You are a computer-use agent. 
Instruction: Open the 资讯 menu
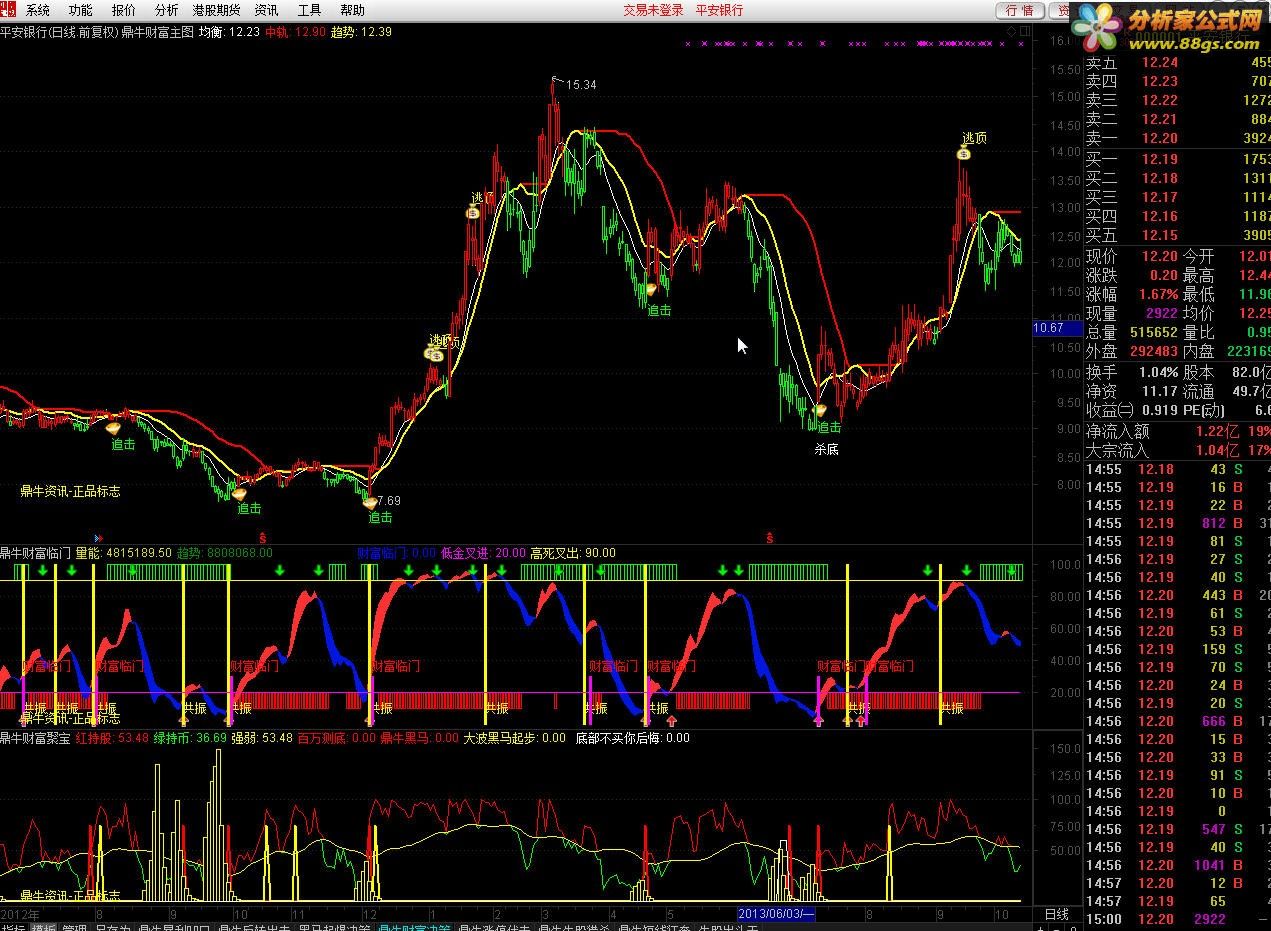tap(266, 10)
